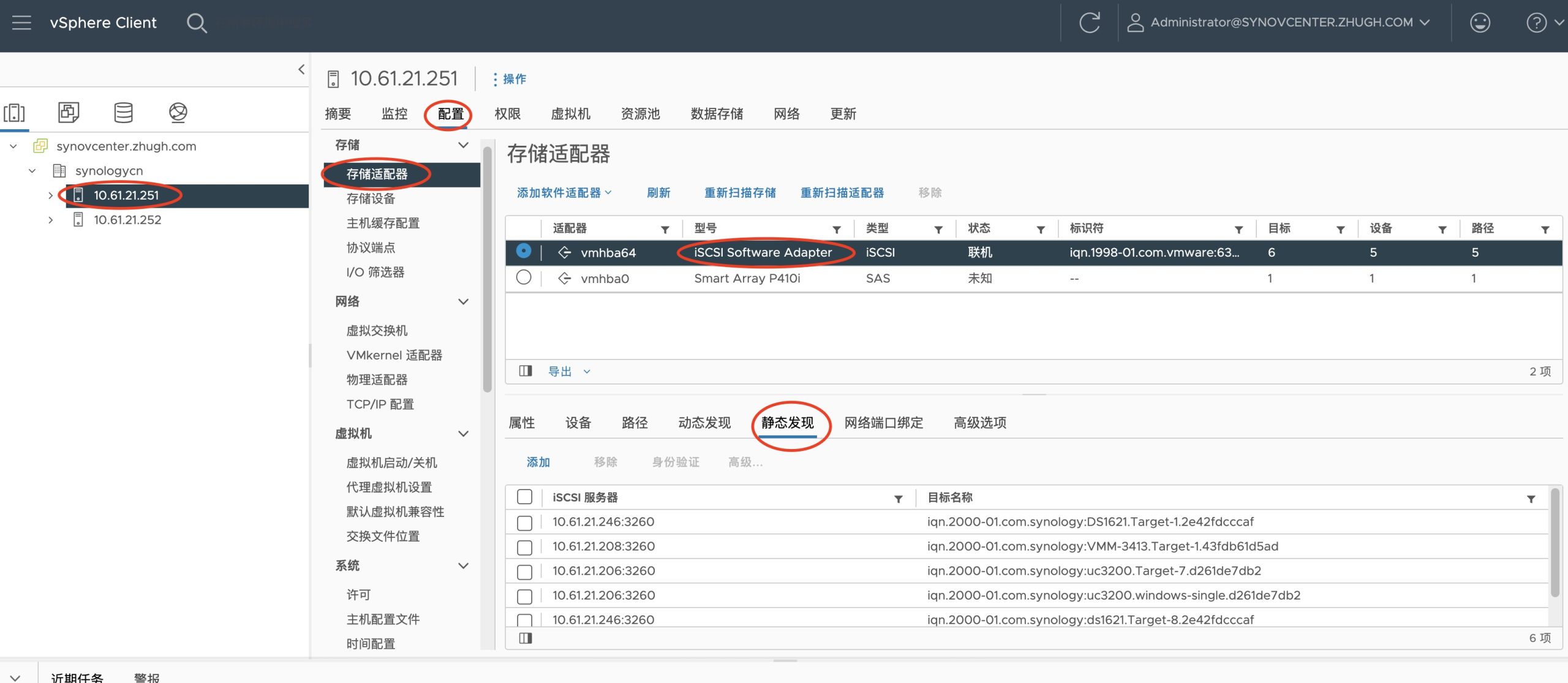Filter the 标识符 column
Image resolution: width=1568 pixels, height=683 pixels.
(x=1238, y=230)
